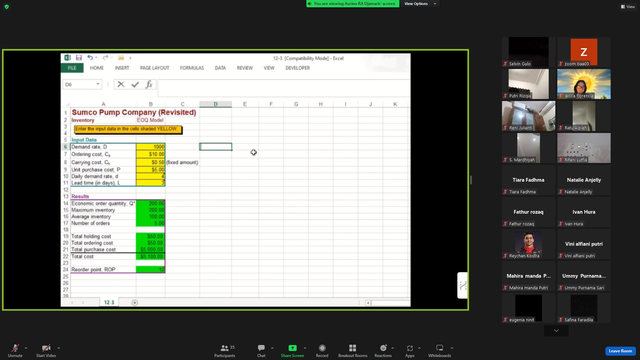Click the Excel application logo icon

pos(67,58)
